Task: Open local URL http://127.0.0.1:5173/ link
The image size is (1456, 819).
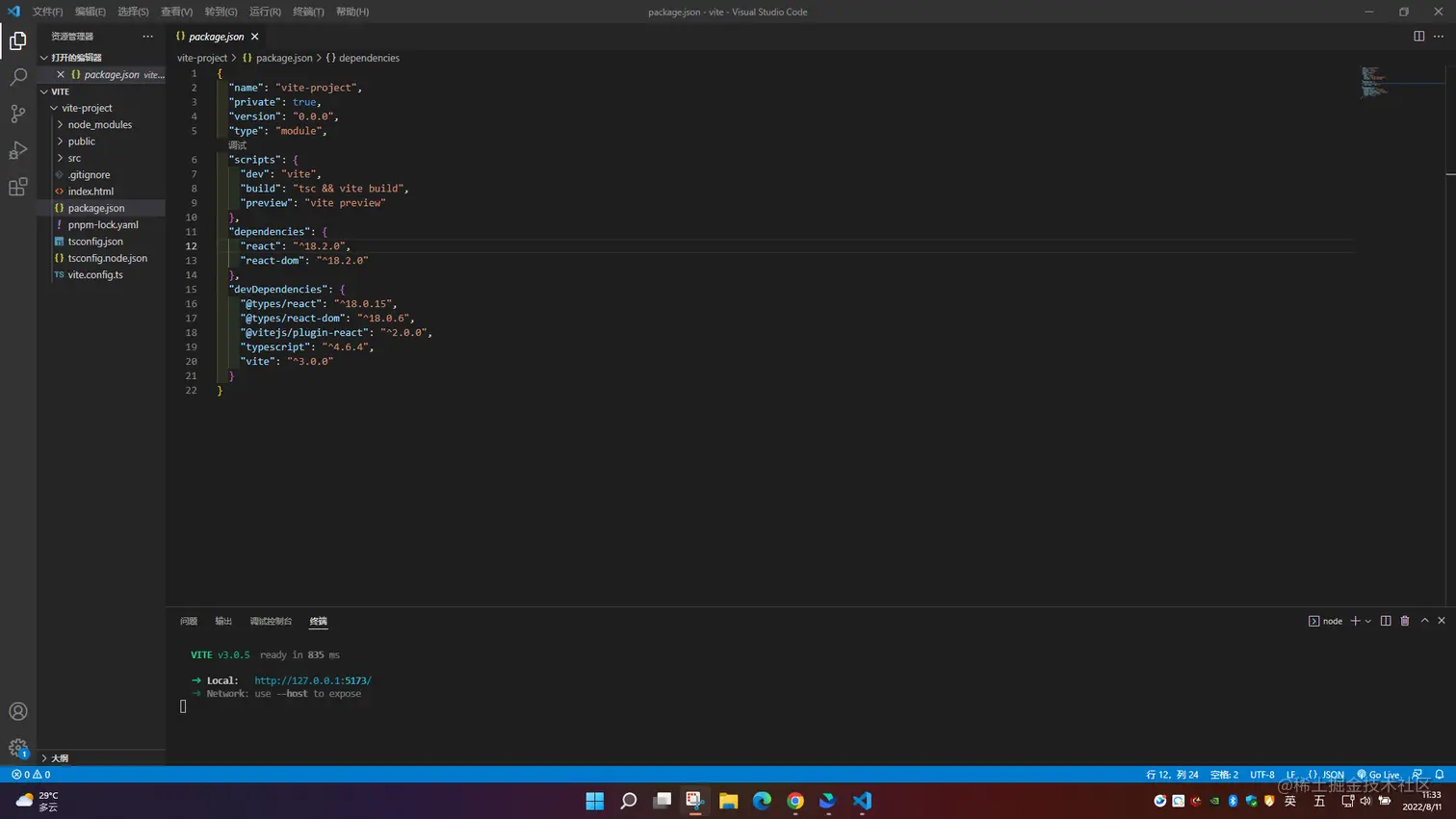Action: pyautogui.click(x=313, y=680)
